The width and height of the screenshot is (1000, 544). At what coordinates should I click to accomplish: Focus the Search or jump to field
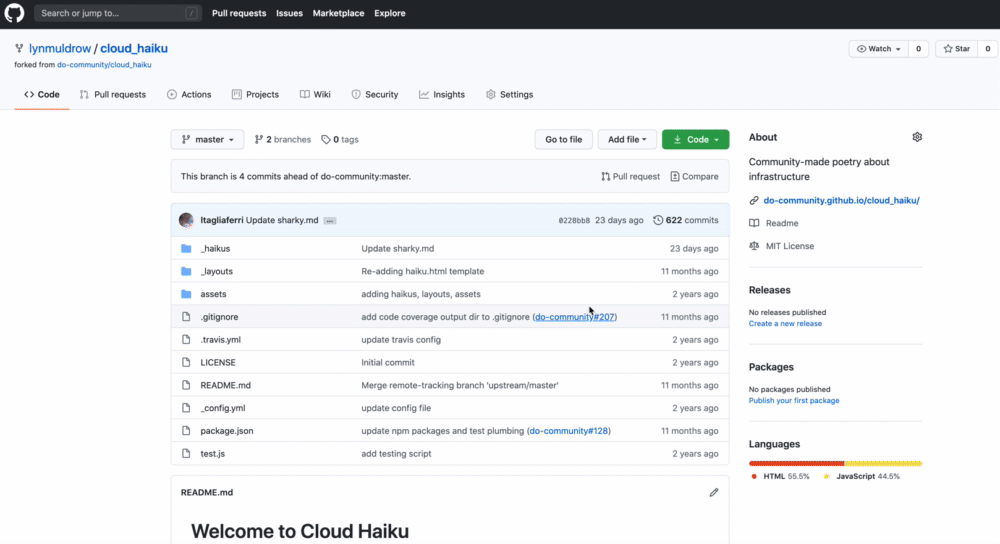pyautogui.click(x=118, y=13)
